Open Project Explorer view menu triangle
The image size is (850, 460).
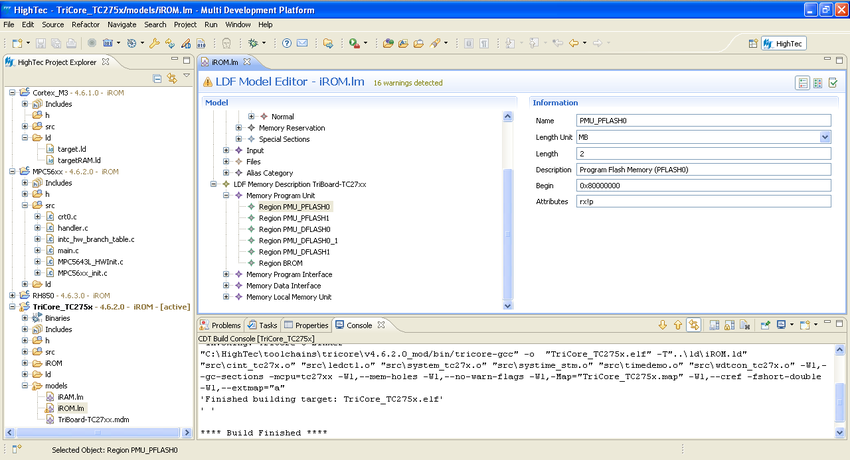[x=186, y=76]
